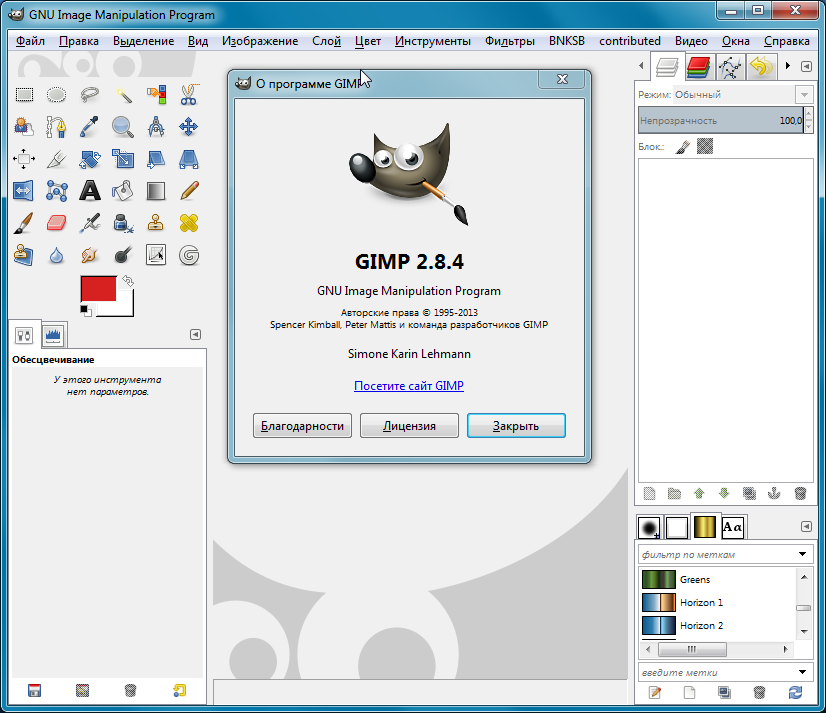Screen dimensions: 826x713
Task: Select the Bucket Fill tool
Action: (x=123, y=191)
